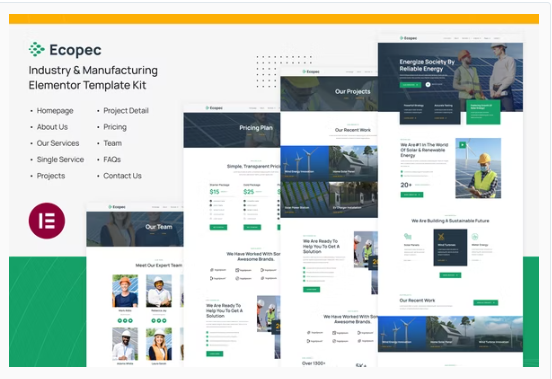This screenshot has height=379, width=552.
Task: Click the 'Pricing' list item
Action: pos(115,127)
